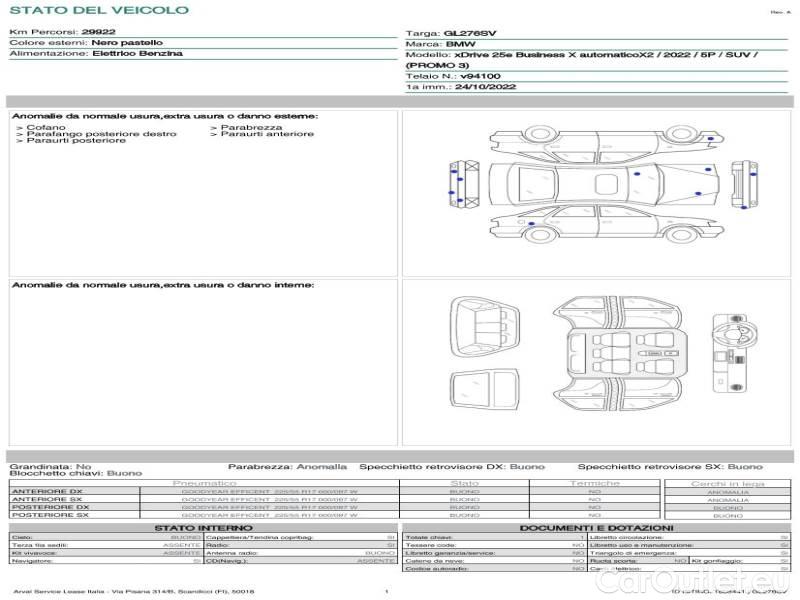800x600 pixels.
Task: Click the blue damage dot on the roof
Action: 637,174
